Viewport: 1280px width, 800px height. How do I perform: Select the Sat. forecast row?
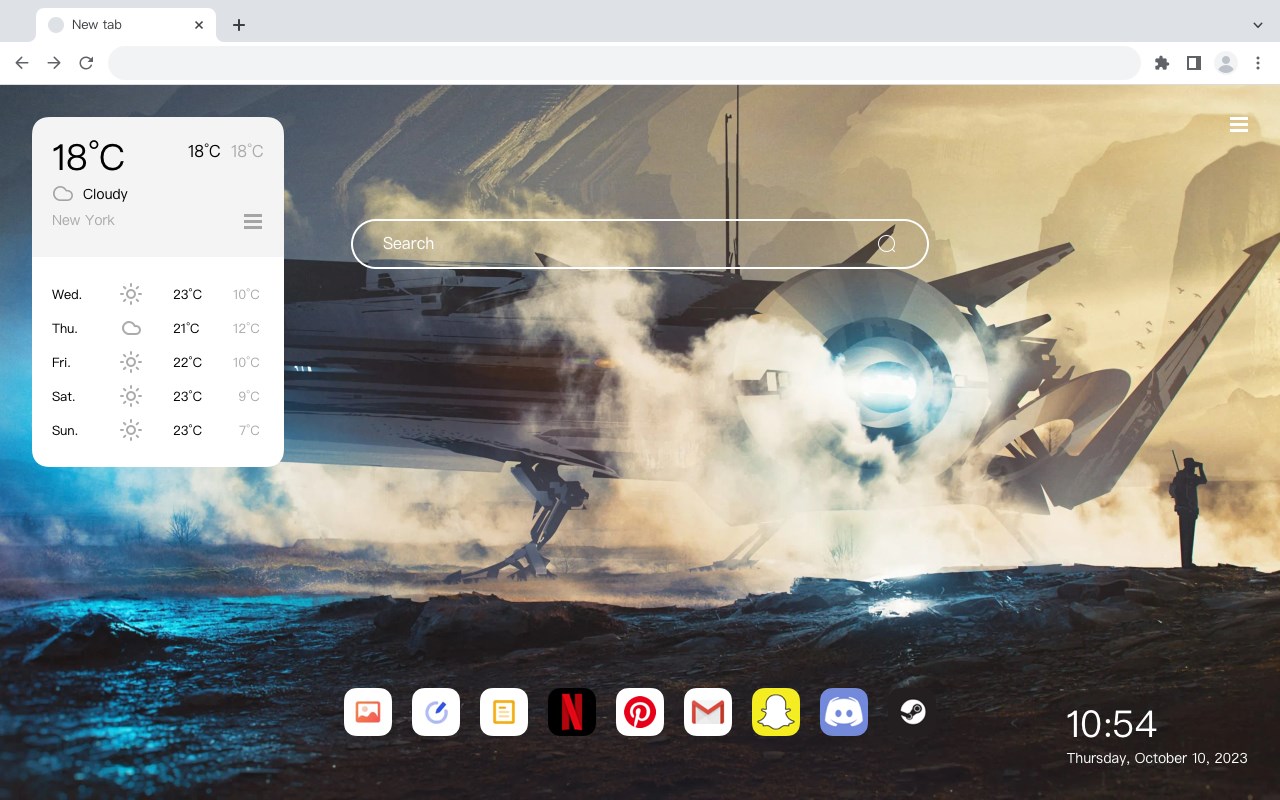click(x=157, y=396)
